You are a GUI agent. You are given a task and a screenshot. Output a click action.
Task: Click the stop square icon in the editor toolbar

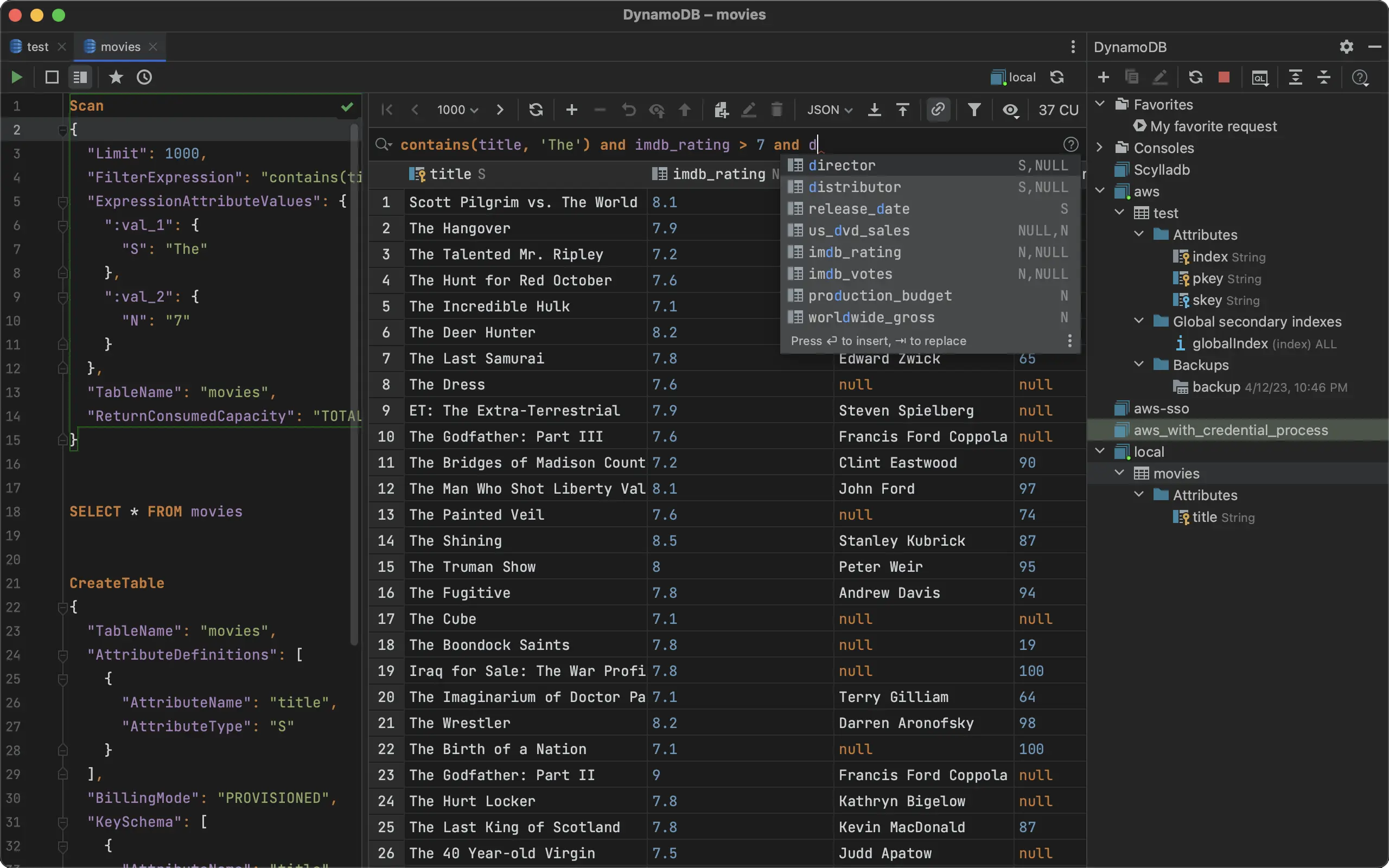[52, 77]
